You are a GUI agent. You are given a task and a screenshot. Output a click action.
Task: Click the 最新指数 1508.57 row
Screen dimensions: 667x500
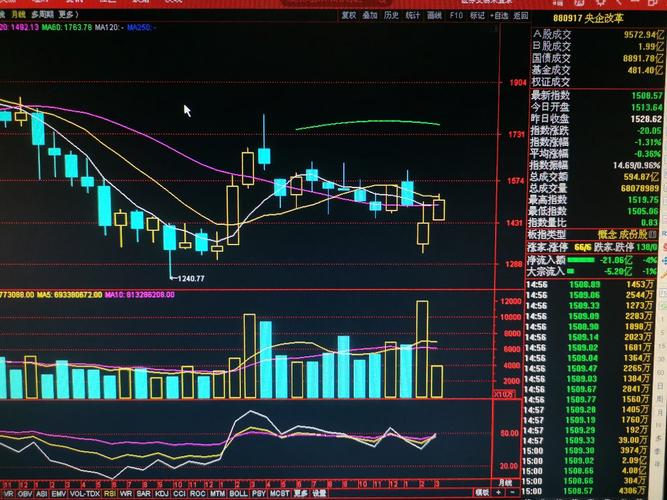[597, 95]
